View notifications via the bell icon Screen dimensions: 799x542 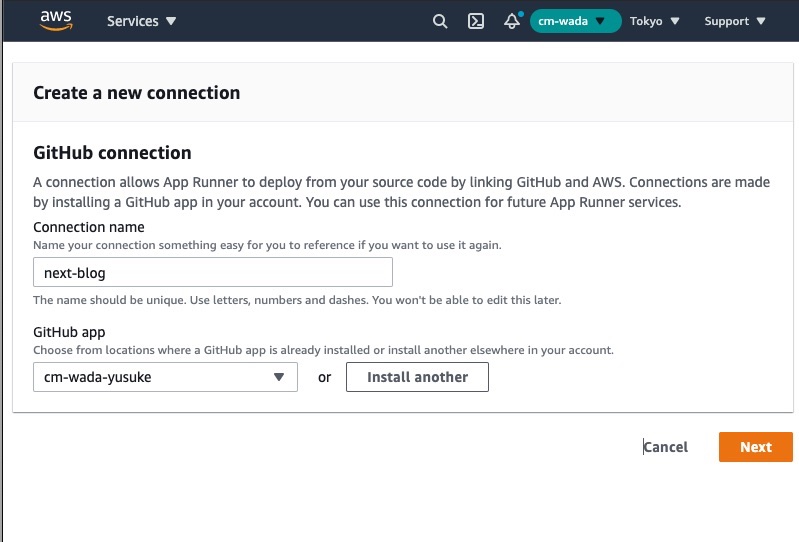point(512,21)
